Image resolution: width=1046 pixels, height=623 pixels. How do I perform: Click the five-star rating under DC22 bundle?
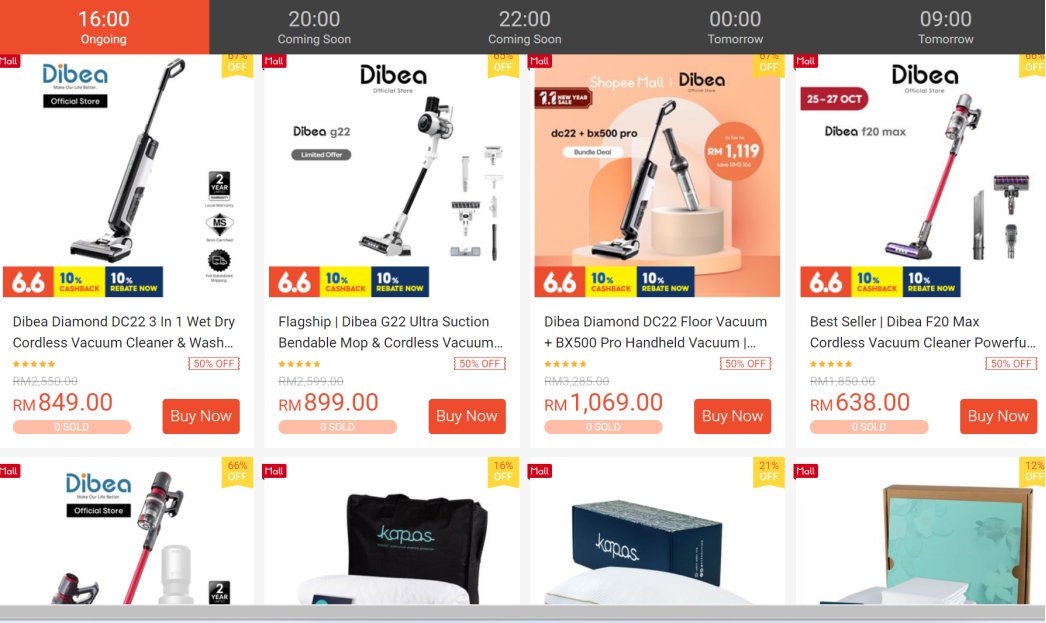coord(565,364)
